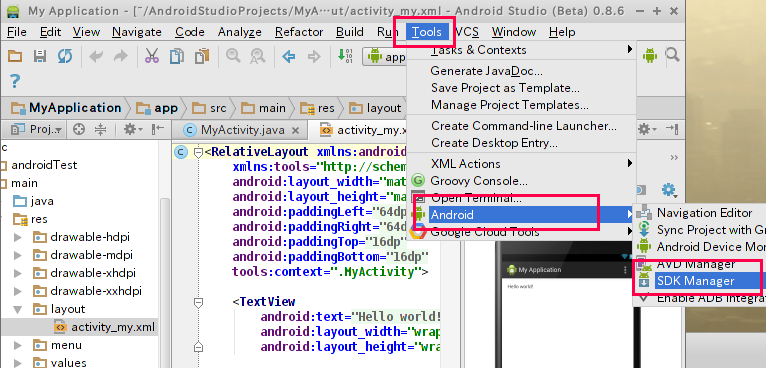
Task: Open gear settings in the right panel
Action: [646, 130]
